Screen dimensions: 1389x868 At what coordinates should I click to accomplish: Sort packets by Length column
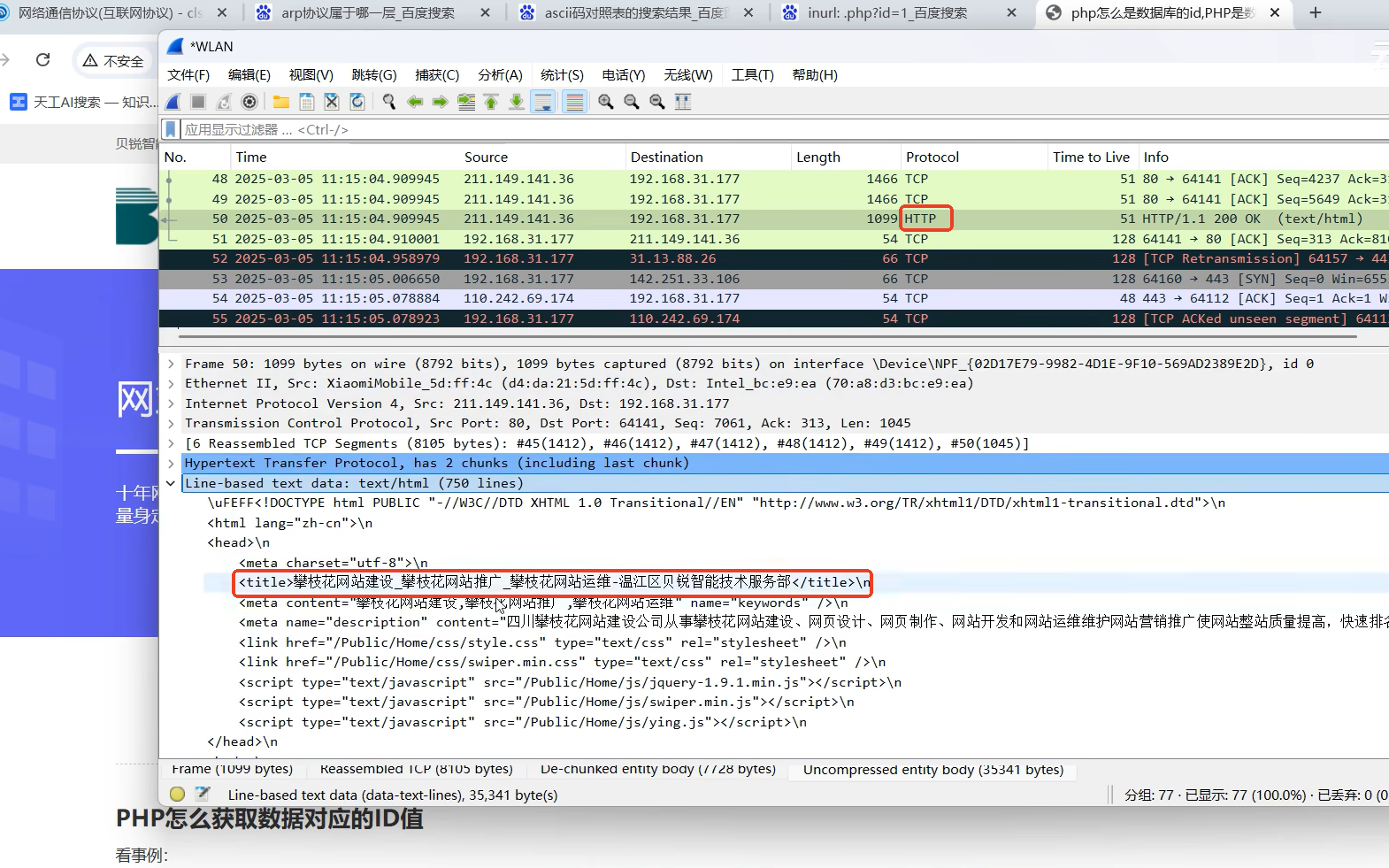(x=846, y=157)
